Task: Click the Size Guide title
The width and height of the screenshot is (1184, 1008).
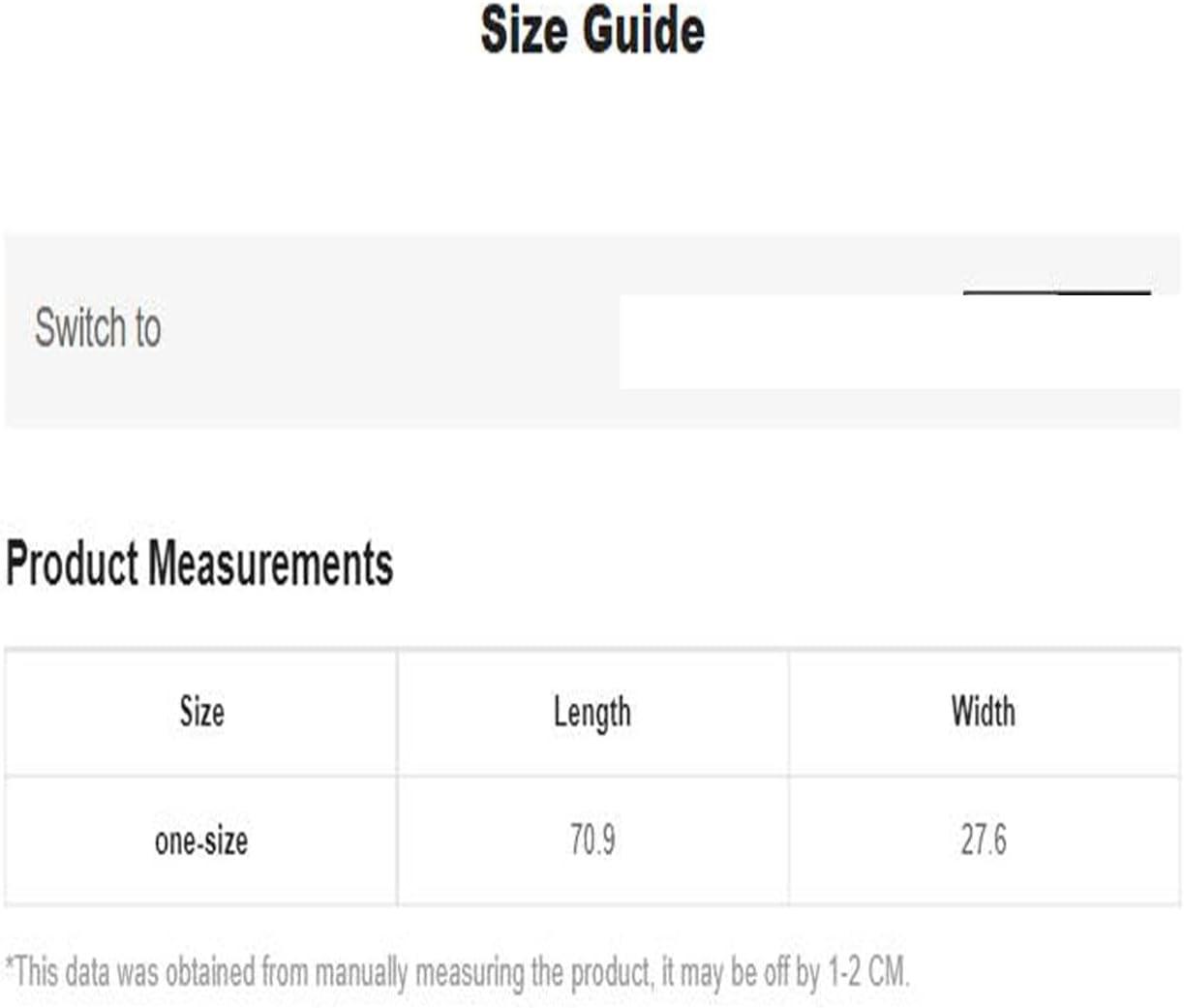Action: pos(592,30)
